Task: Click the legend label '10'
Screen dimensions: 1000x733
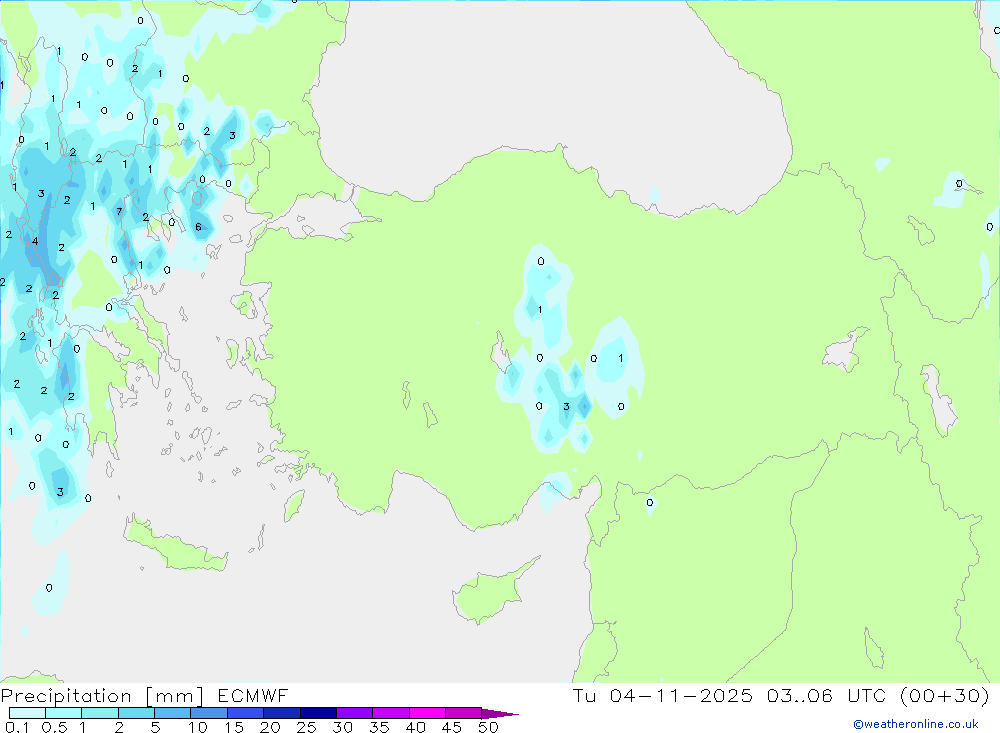Action: click(x=197, y=727)
